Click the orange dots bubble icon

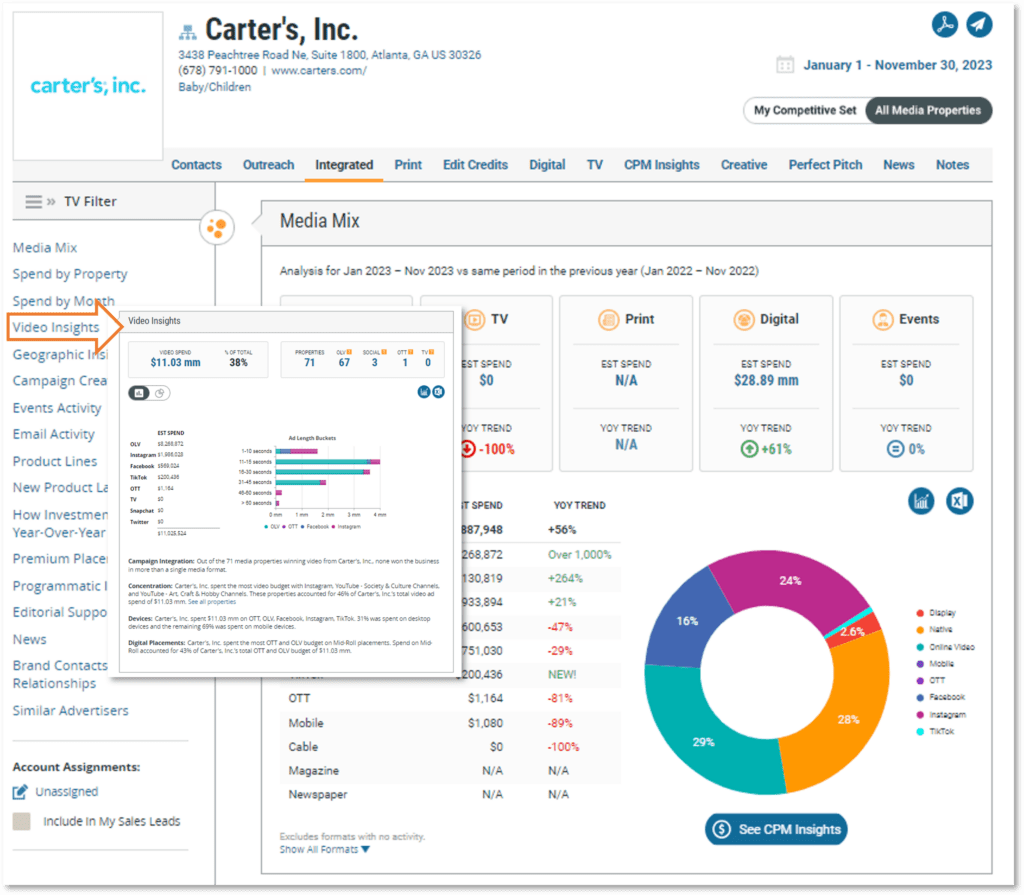[216, 228]
